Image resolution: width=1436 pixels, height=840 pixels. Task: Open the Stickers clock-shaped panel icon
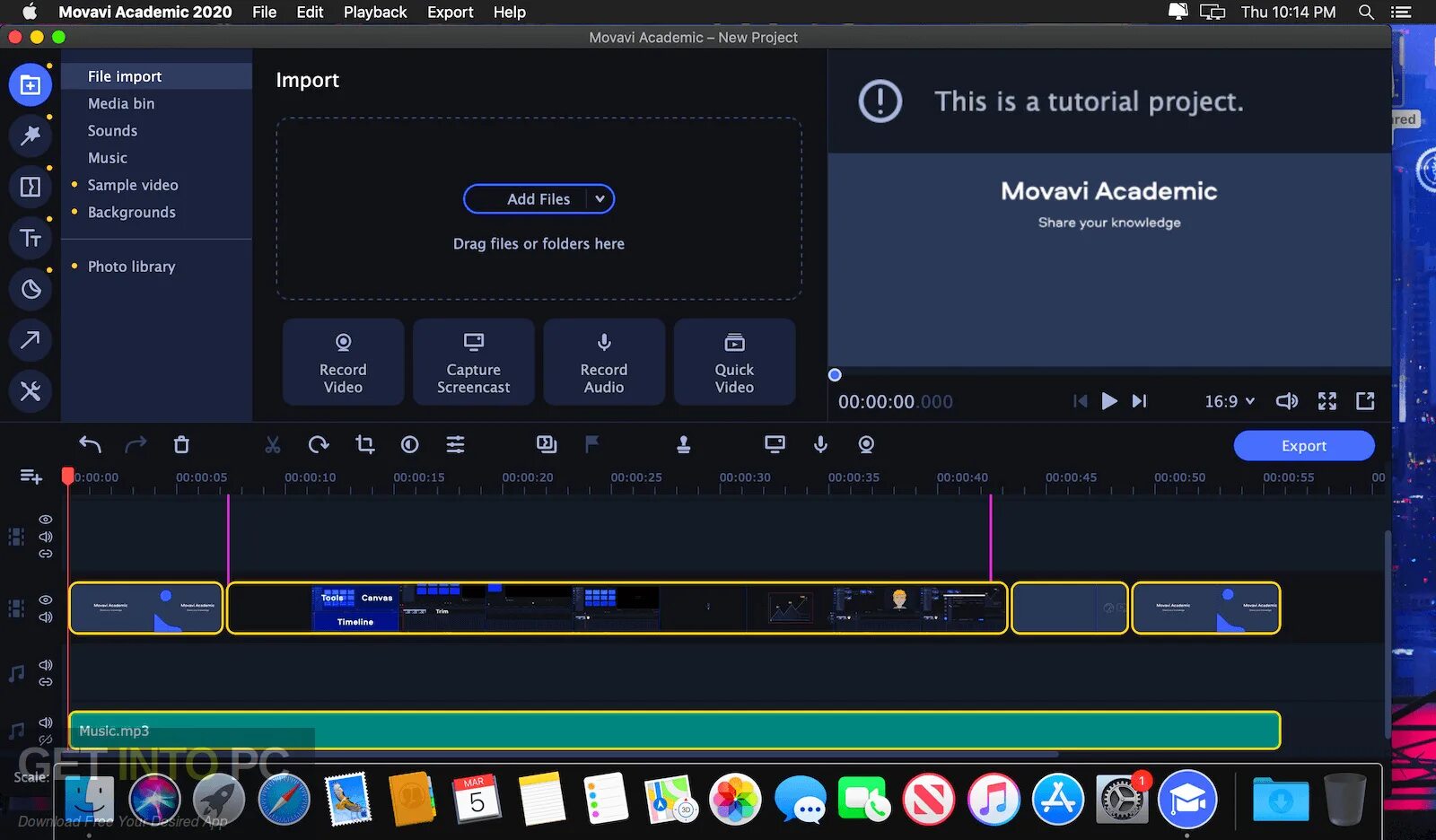tap(31, 289)
